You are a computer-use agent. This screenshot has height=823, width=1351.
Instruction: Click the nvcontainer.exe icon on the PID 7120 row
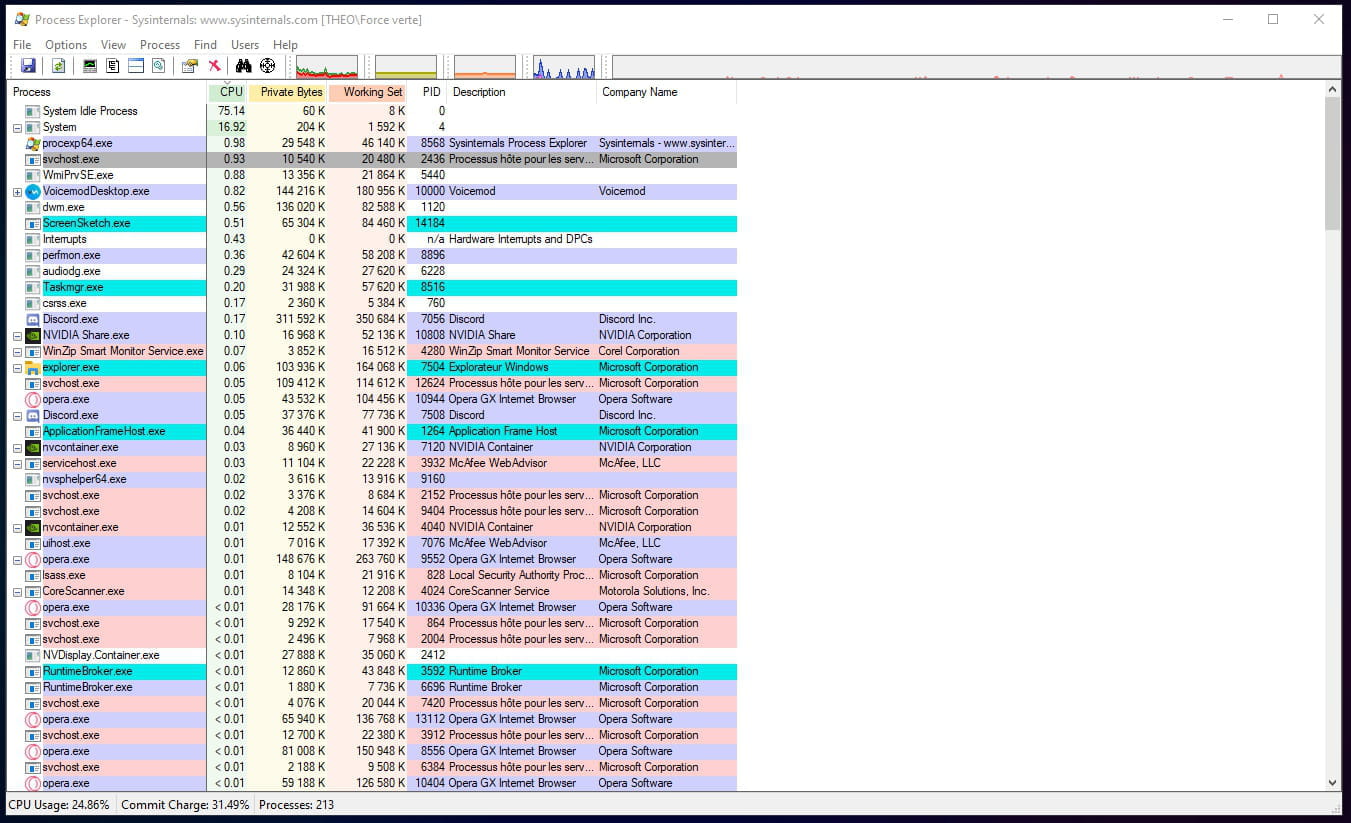coord(32,447)
